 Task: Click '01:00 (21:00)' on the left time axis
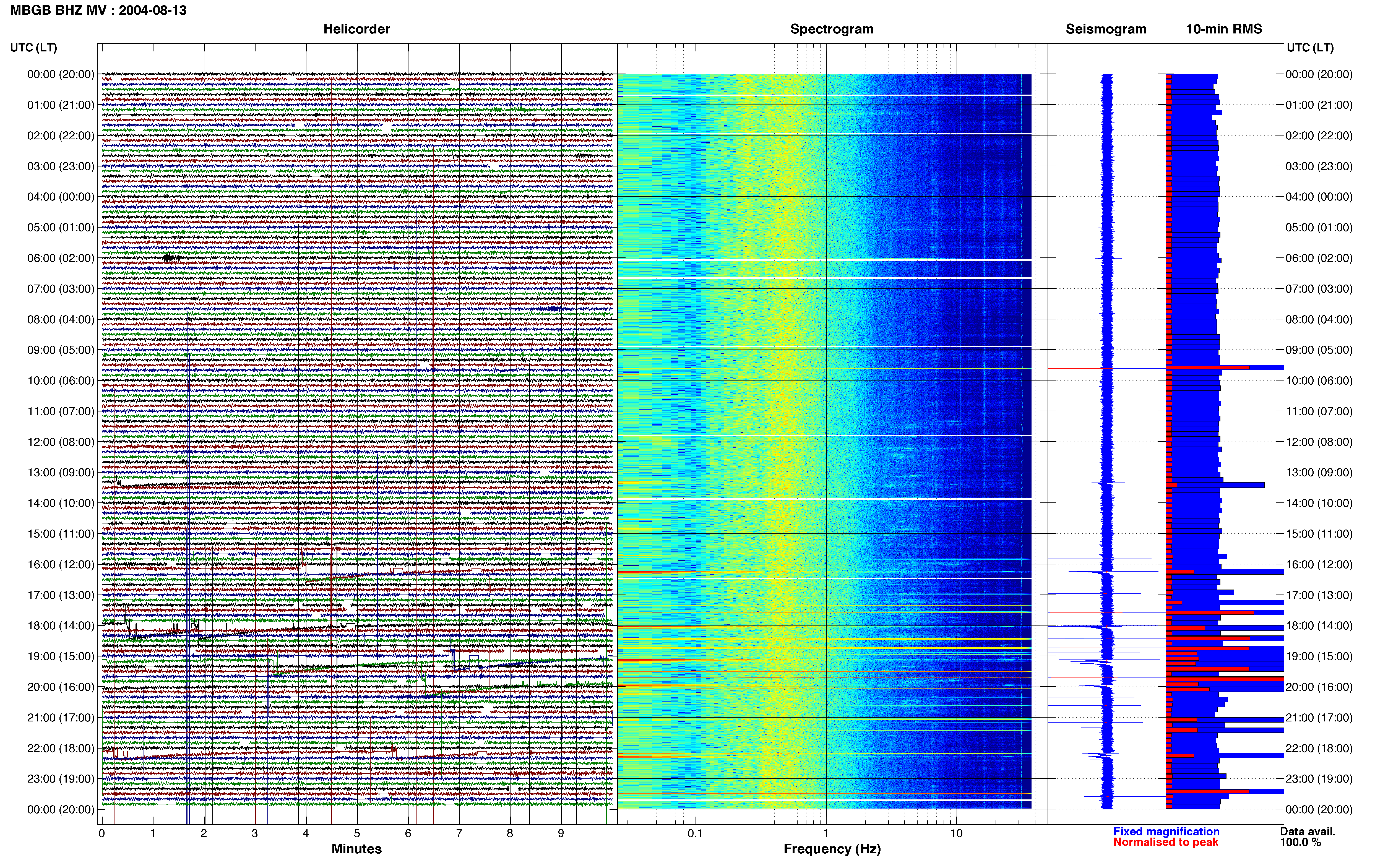pos(61,105)
